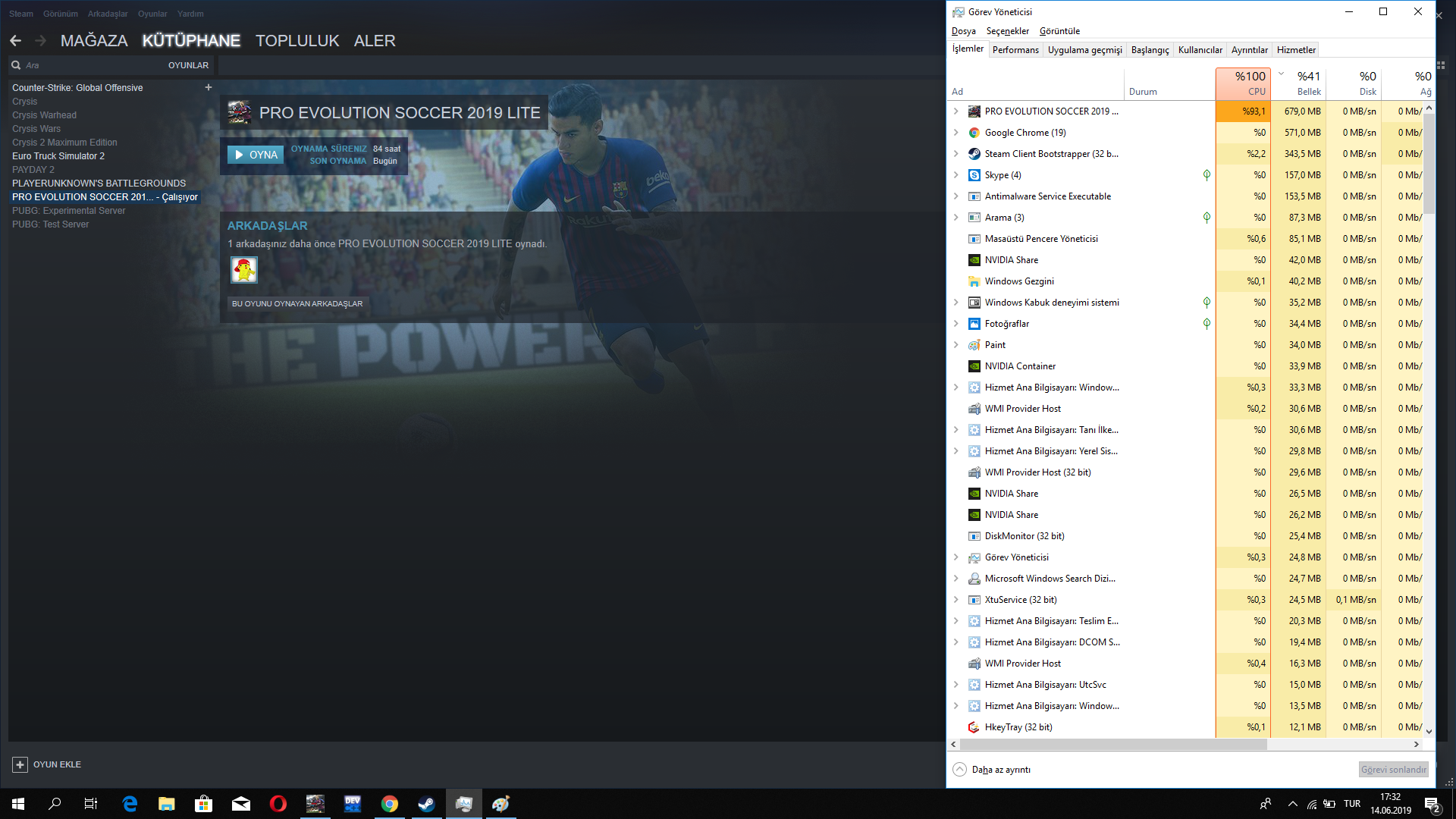Click the Paint process icon in Task Manager

click(974, 345)
